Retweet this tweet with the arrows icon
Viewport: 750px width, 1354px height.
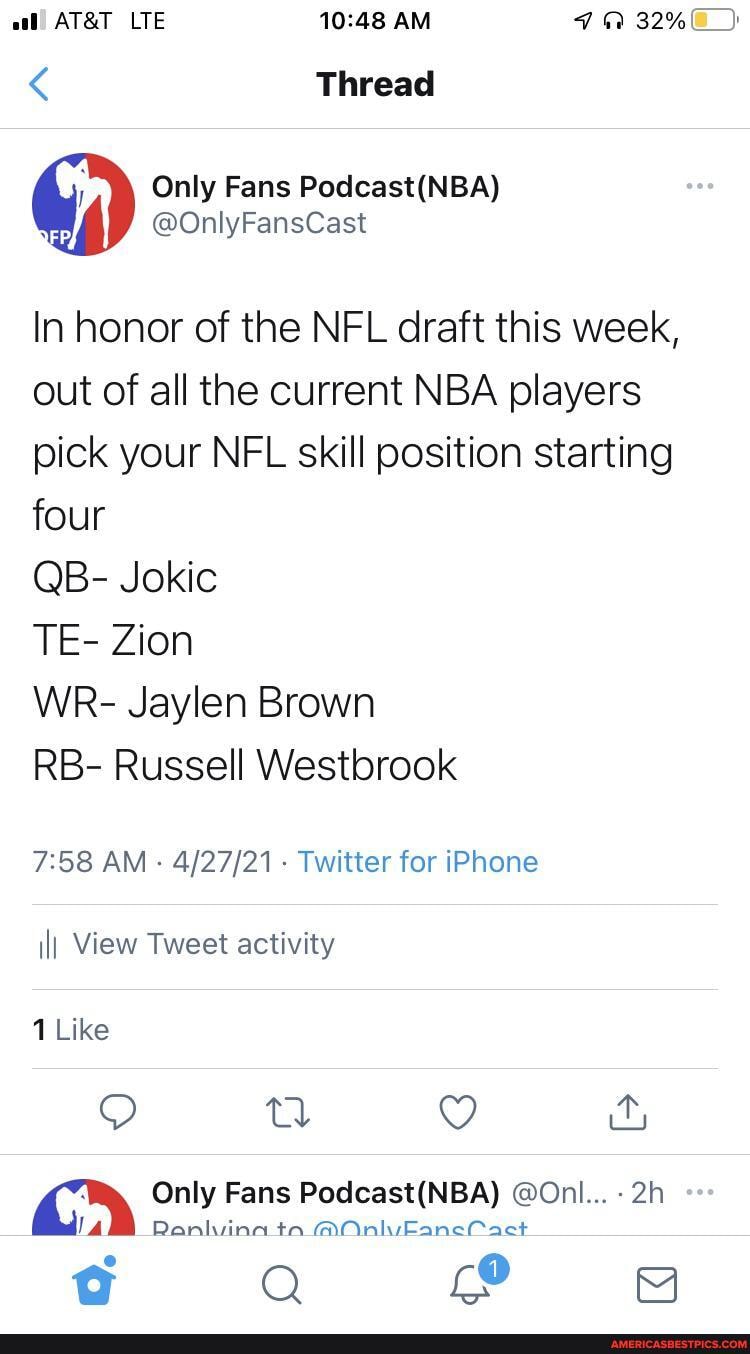coord(288,1111)
